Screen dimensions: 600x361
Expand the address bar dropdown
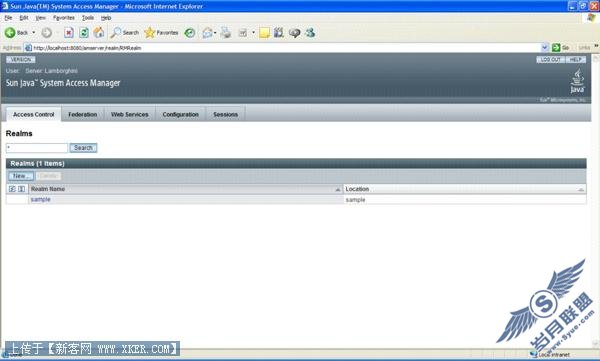click(545, 48)
